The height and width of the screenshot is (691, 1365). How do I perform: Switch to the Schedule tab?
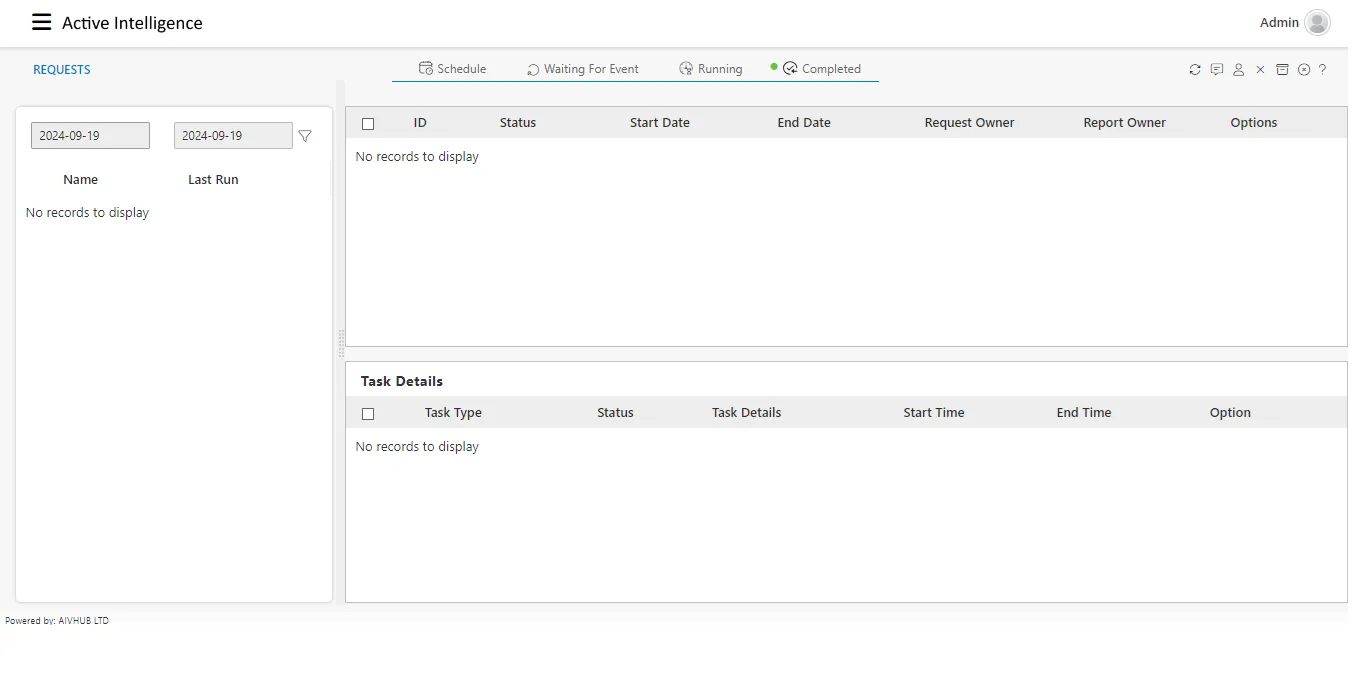(x=452, y=69)
